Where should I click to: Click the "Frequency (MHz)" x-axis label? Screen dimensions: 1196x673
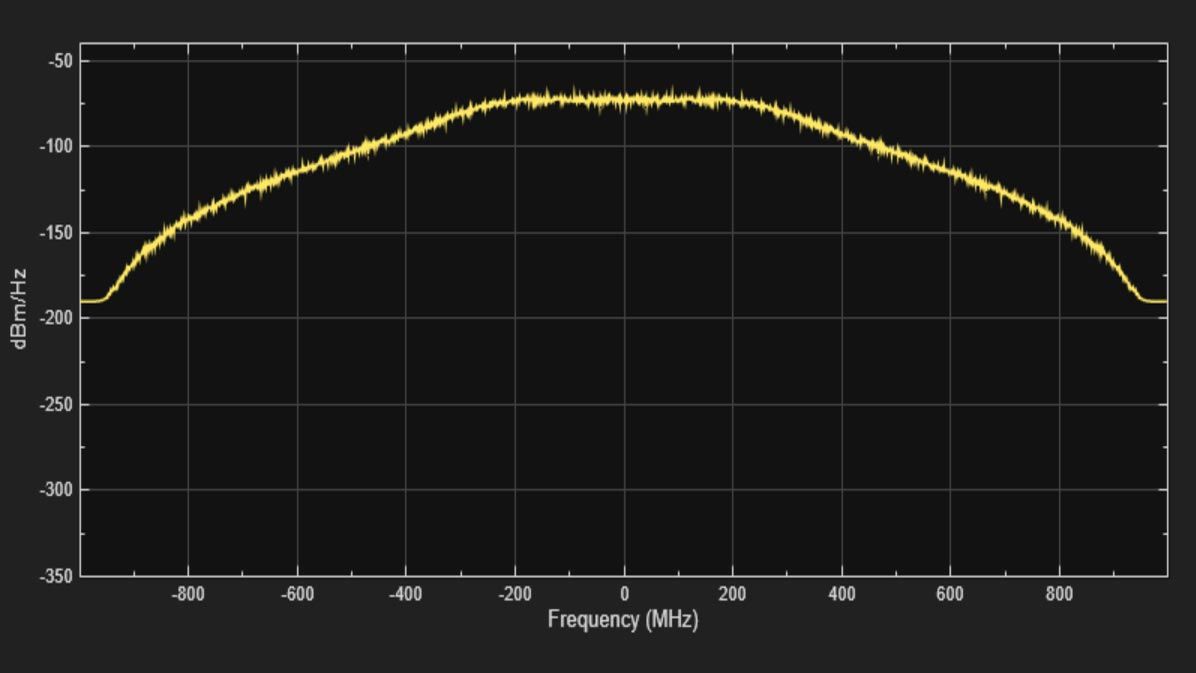pos(622,620)
